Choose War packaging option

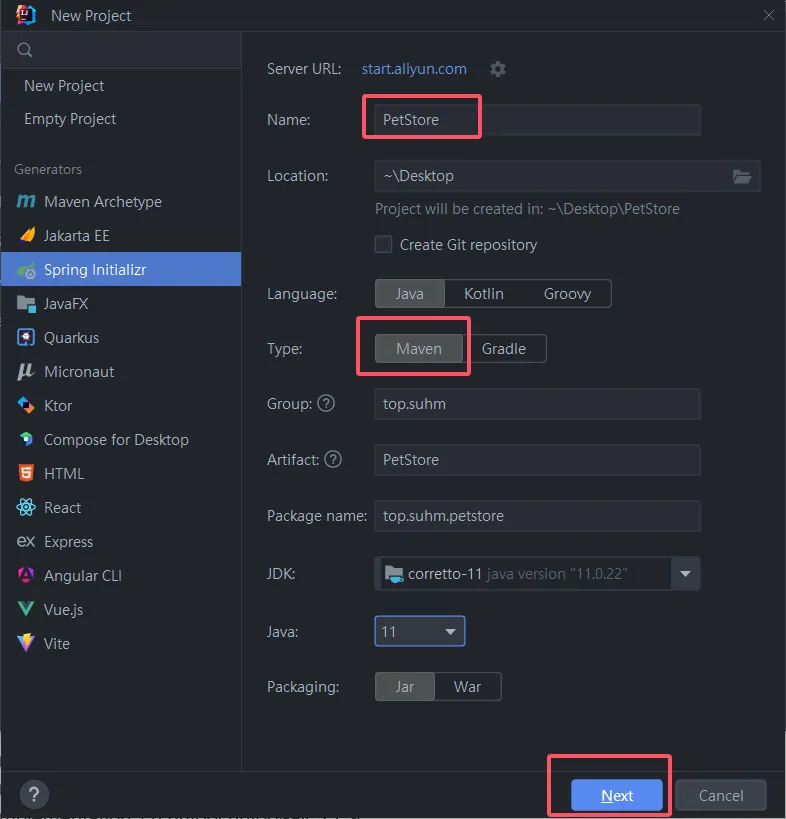tap(467, 687)
